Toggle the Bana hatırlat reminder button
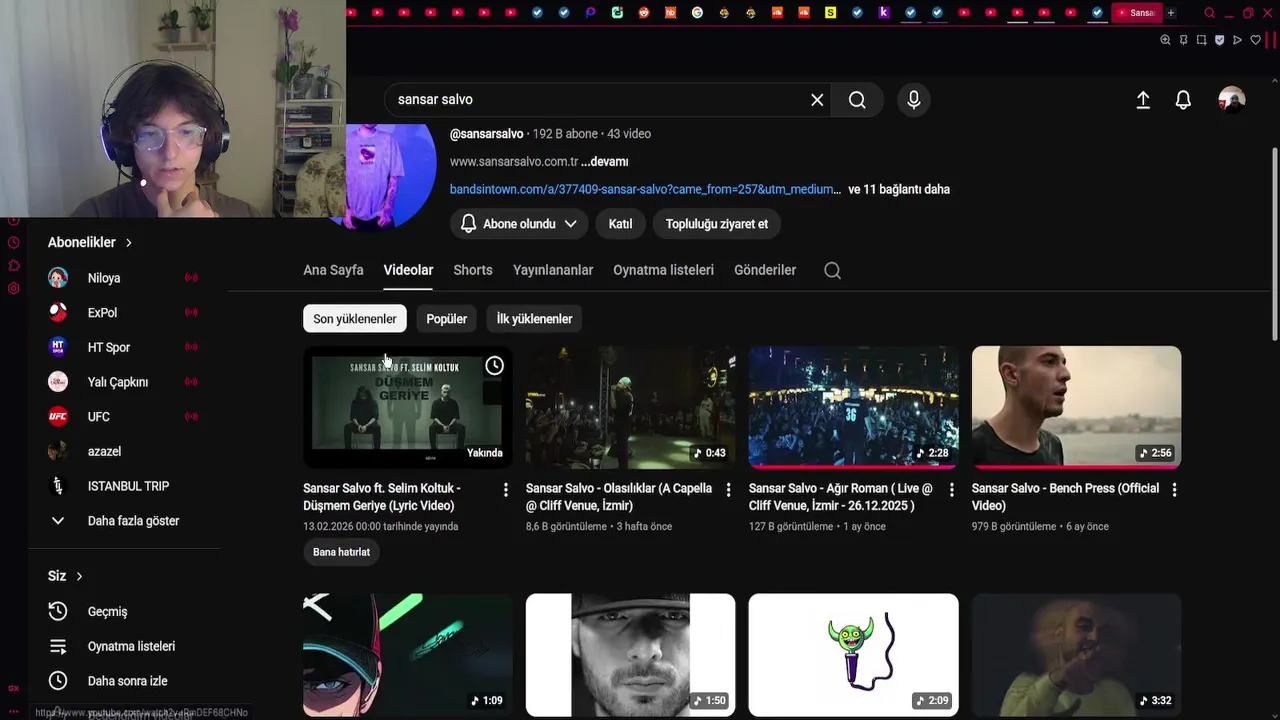1280x720 pixels. (341, 552)
